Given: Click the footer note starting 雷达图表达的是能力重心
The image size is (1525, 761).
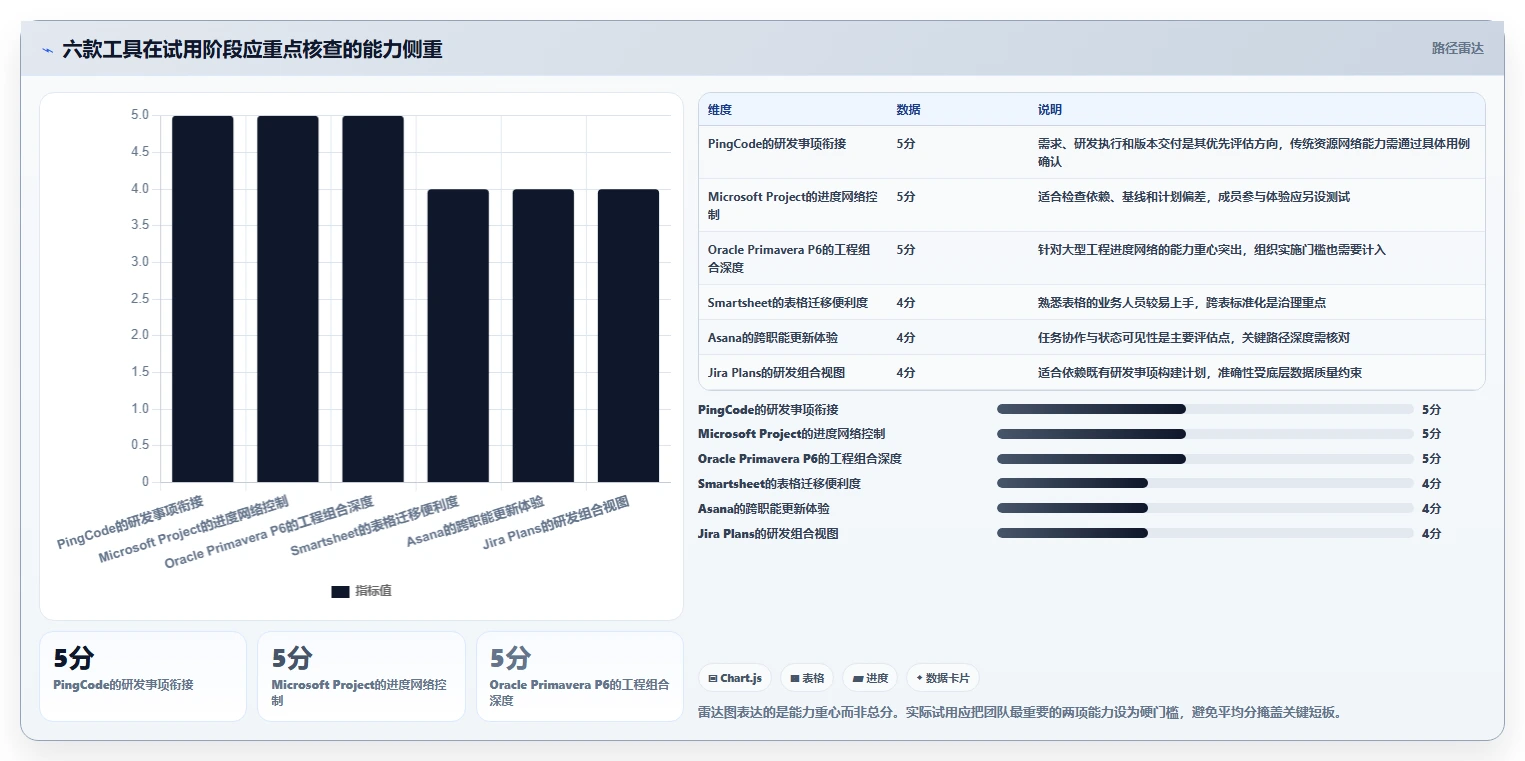Looking at the screenshot, I should (x=1019, y=712).
